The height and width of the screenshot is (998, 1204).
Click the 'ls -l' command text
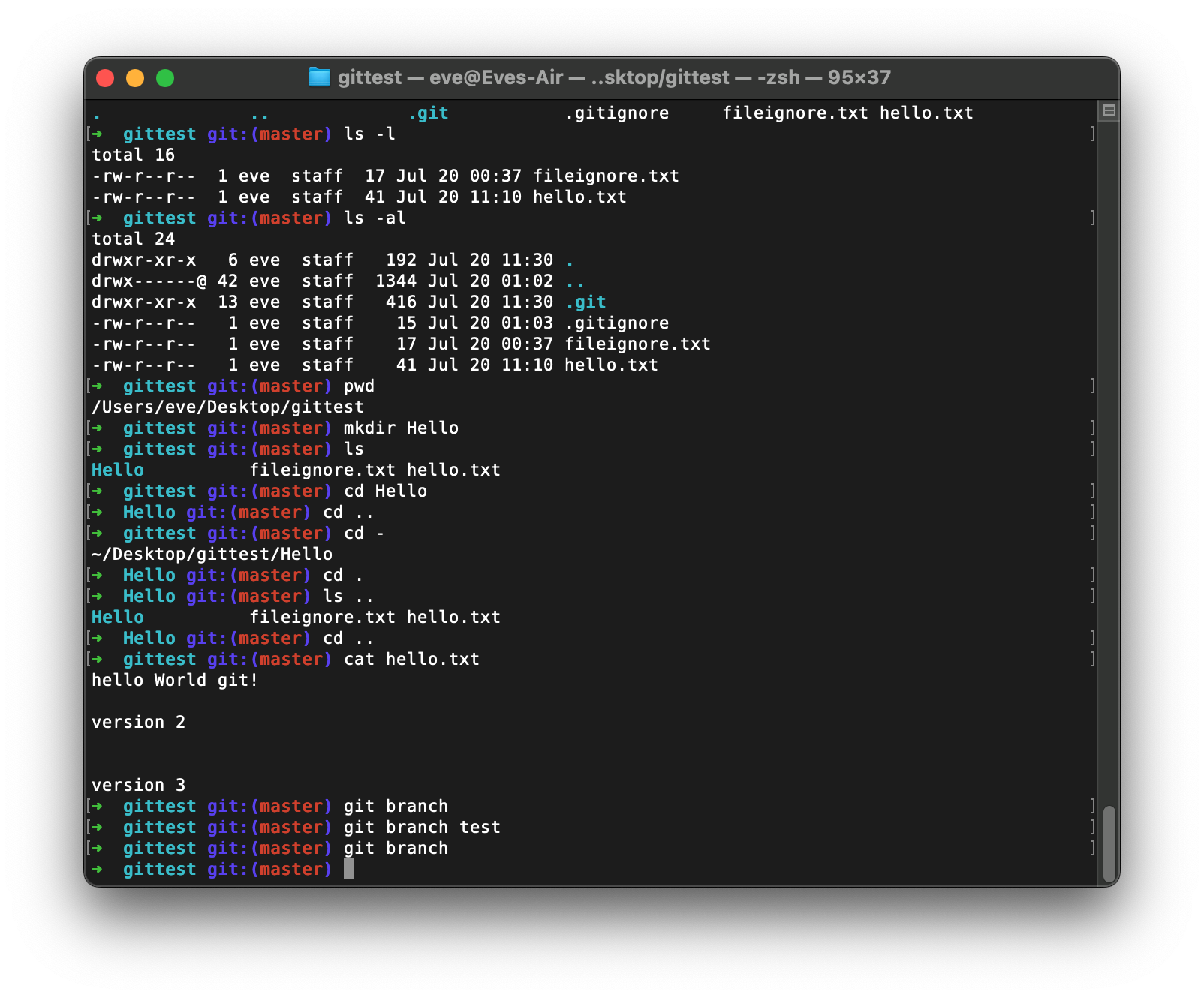[x=369, y=134]
